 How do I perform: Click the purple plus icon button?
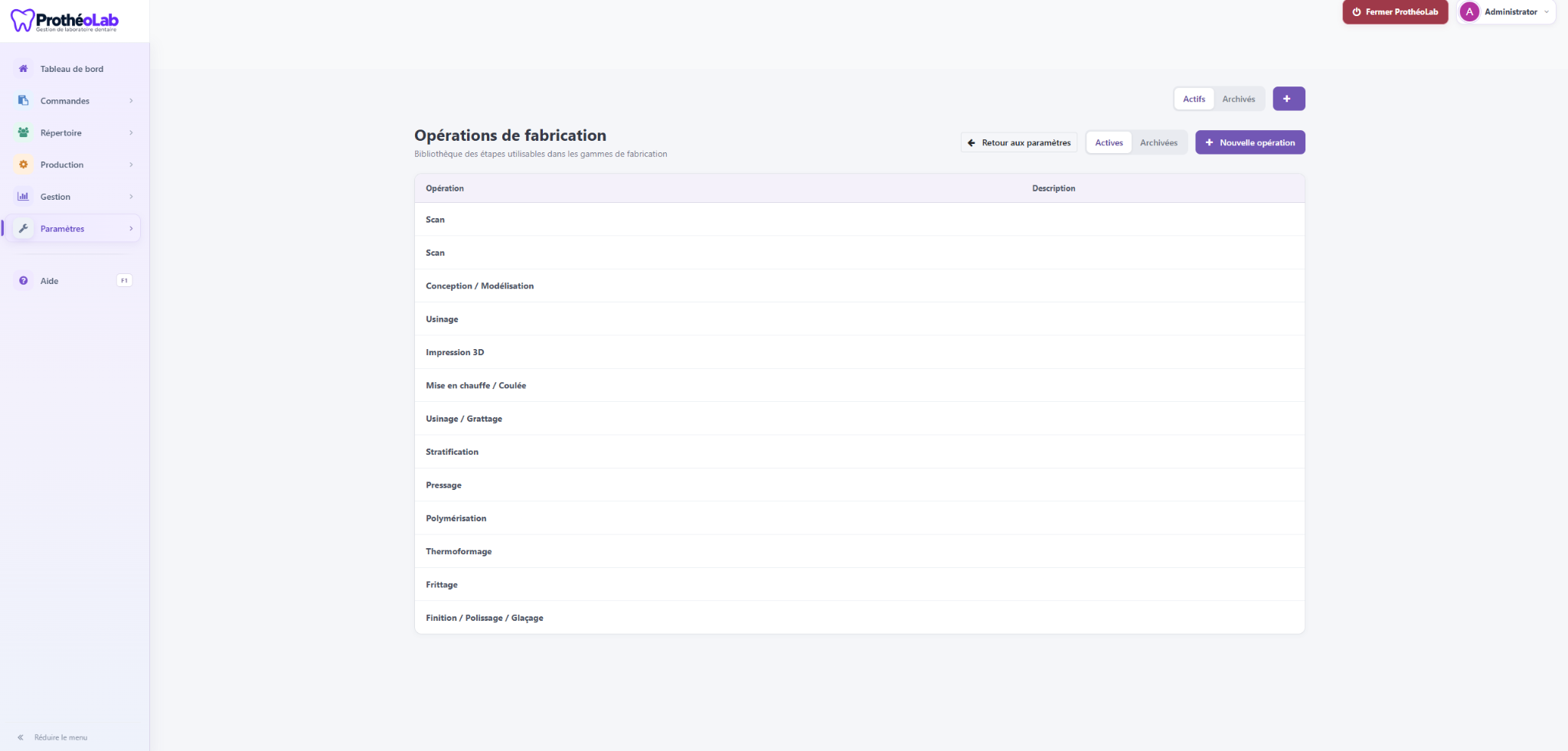coord(1289,99)
